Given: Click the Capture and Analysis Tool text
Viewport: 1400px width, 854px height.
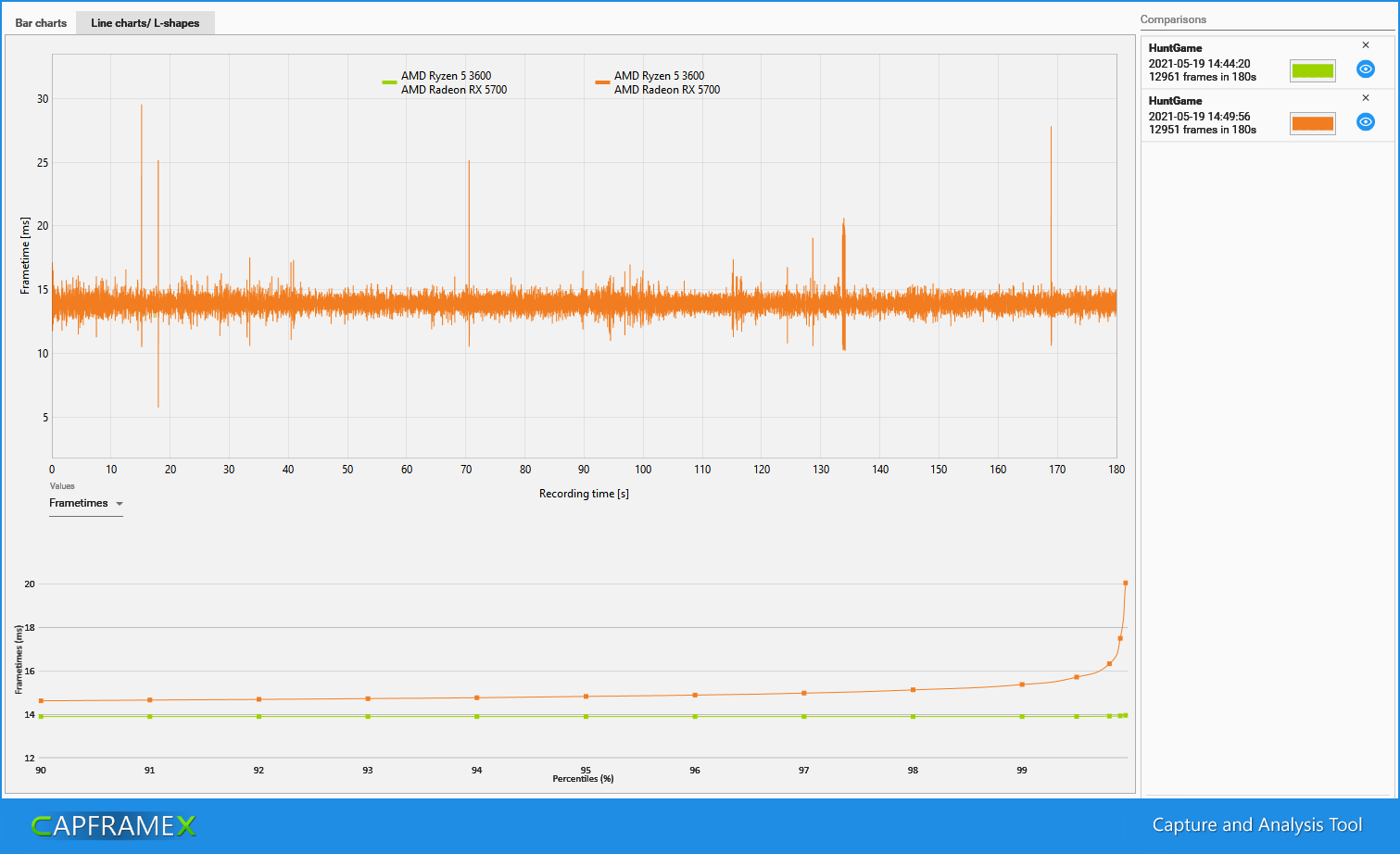Looking at the screenshot, I should pyautogui.click(x=1257, y=825).
